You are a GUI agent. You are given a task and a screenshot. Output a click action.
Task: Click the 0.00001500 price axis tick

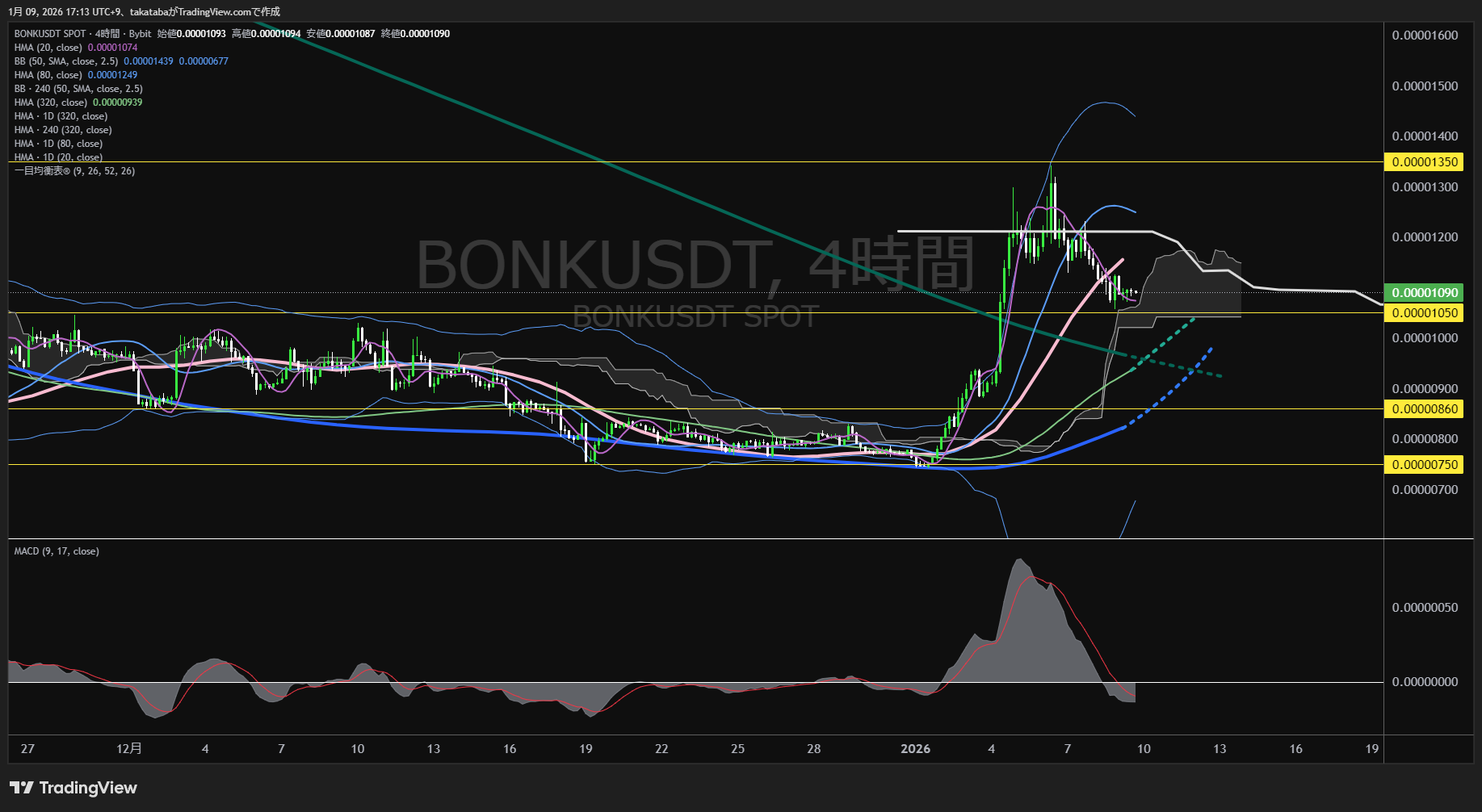tap(1425, 86)
